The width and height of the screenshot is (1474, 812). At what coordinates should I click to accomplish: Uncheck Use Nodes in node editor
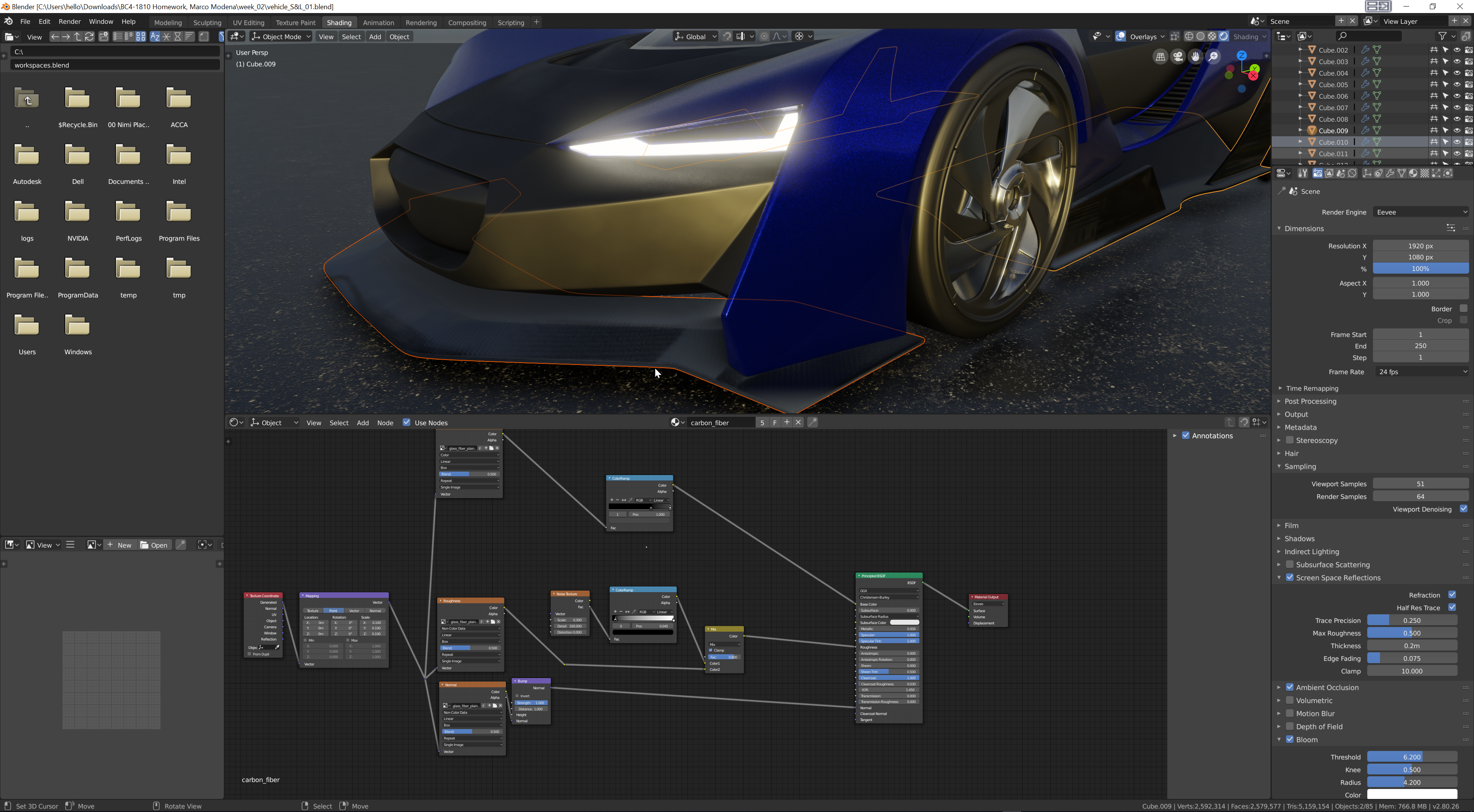point(406,422)
